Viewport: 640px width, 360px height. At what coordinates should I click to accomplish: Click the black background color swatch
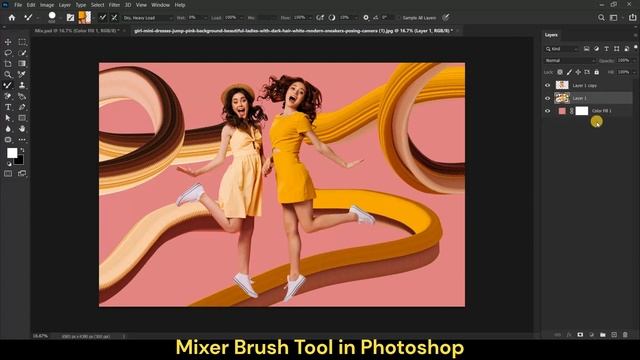pos(19,160)
